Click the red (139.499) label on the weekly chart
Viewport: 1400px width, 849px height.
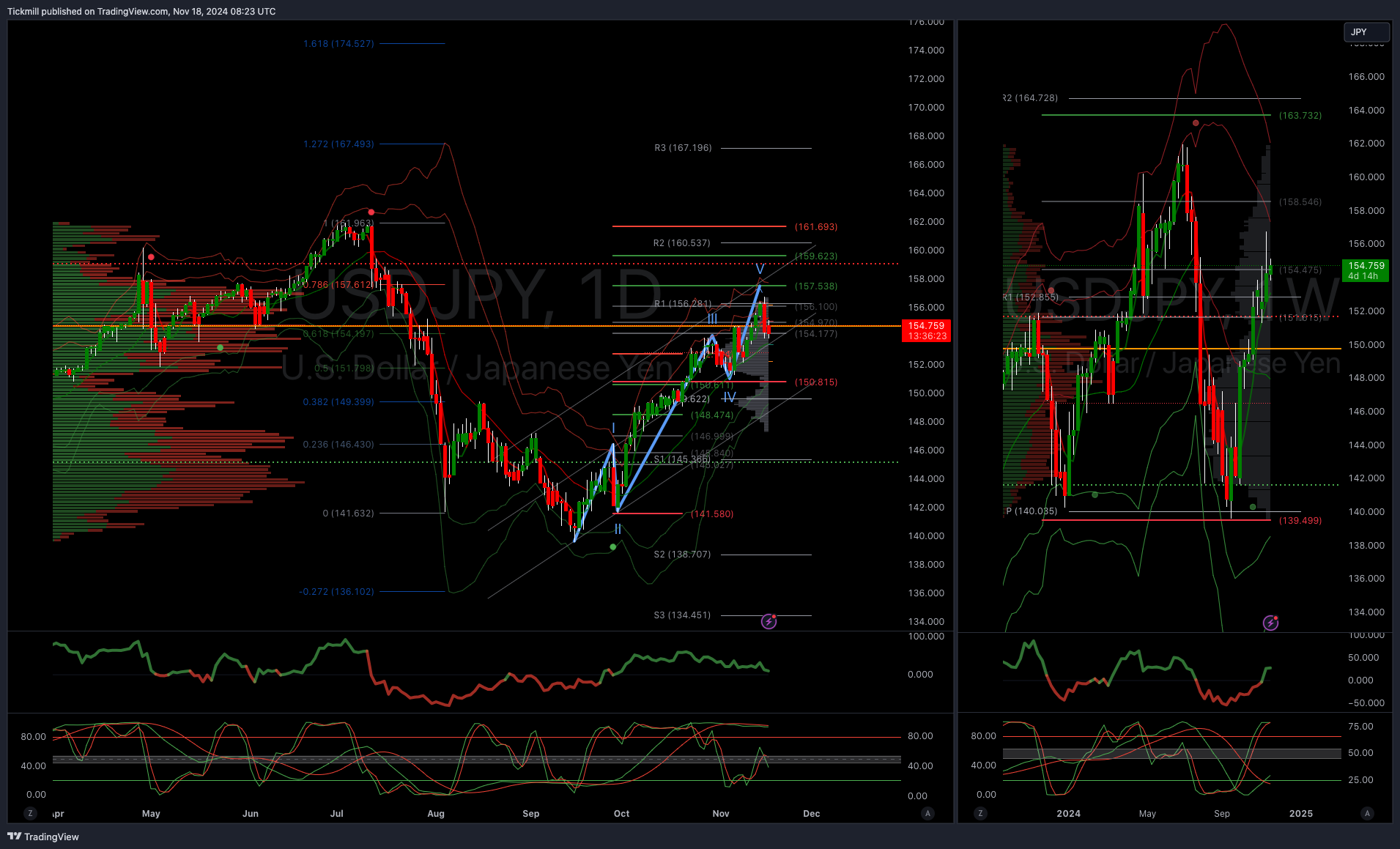[x=1300, y=521]
